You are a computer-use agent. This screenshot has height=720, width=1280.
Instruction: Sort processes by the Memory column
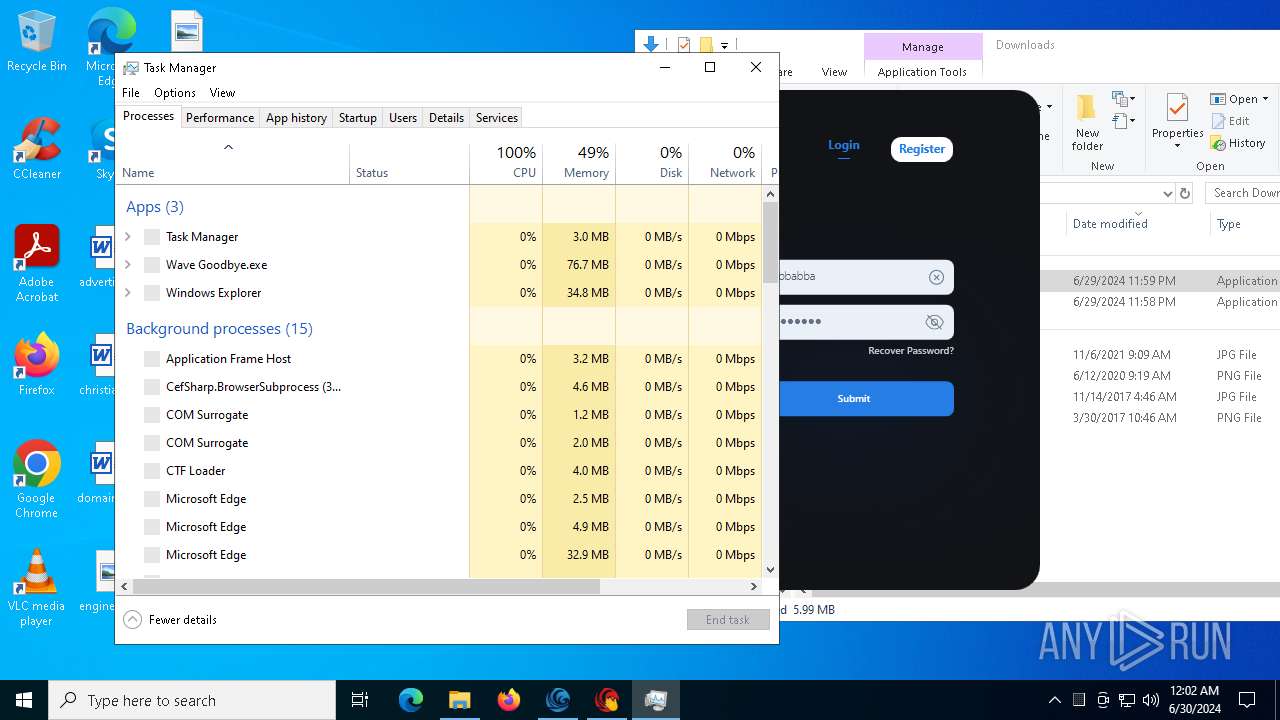579,163
